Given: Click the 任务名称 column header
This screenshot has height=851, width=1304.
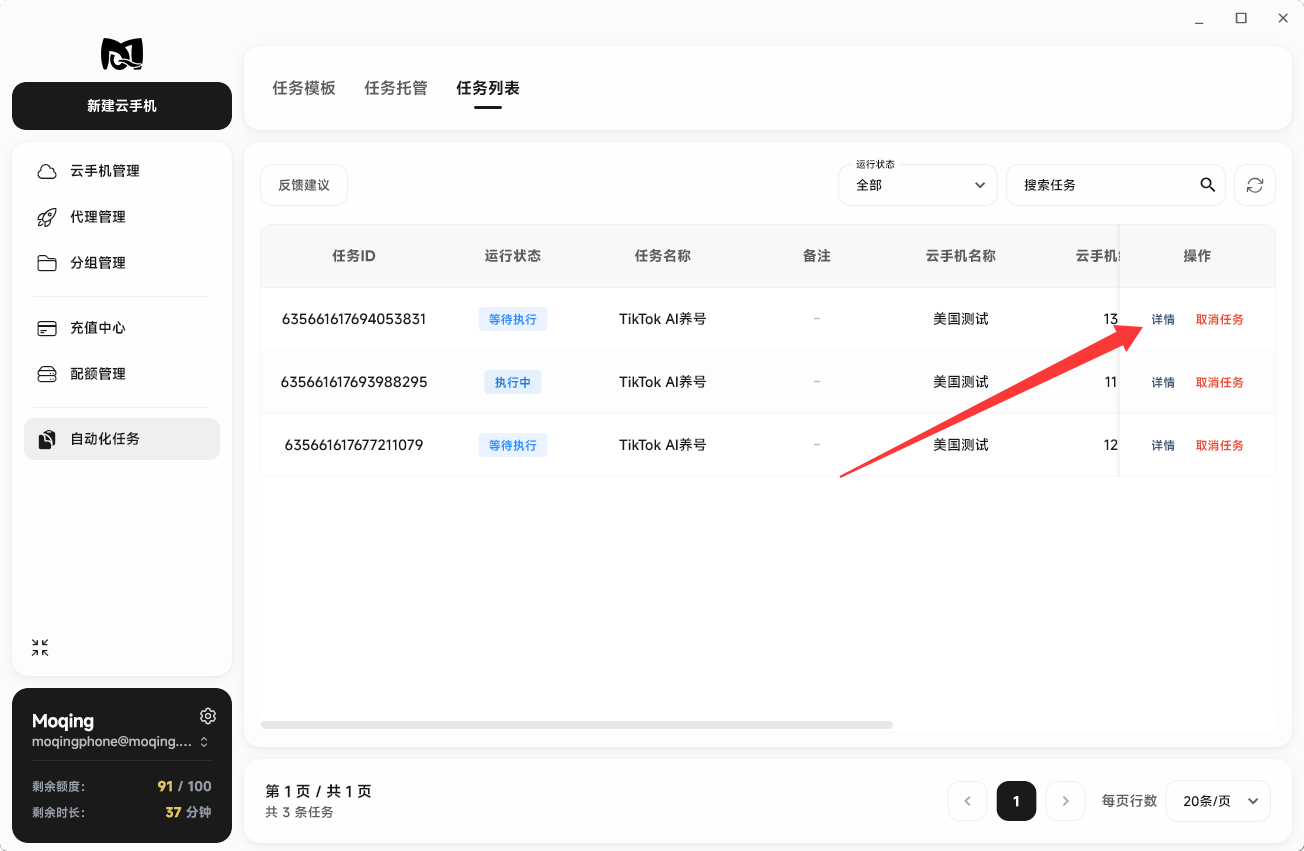Looking at the screenshot, I should click(x=663, y=256).
